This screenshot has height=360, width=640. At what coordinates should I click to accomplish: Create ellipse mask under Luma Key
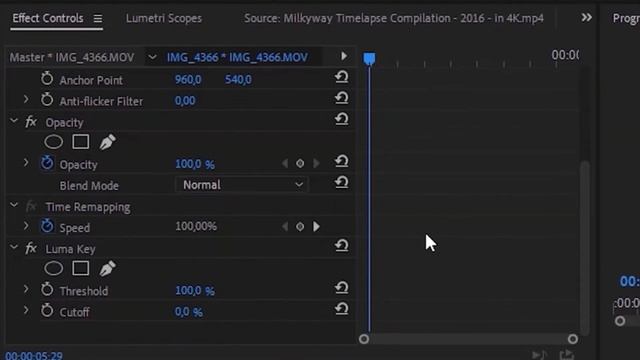pos(53,269)
